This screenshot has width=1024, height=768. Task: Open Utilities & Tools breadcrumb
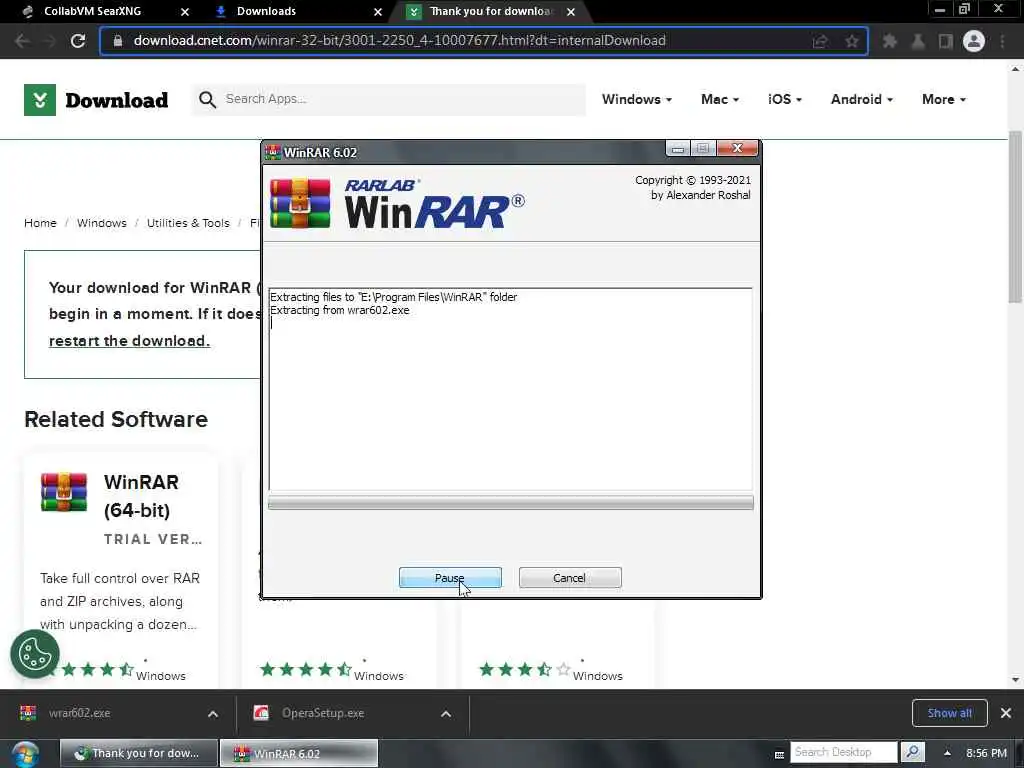click(188, 223)
